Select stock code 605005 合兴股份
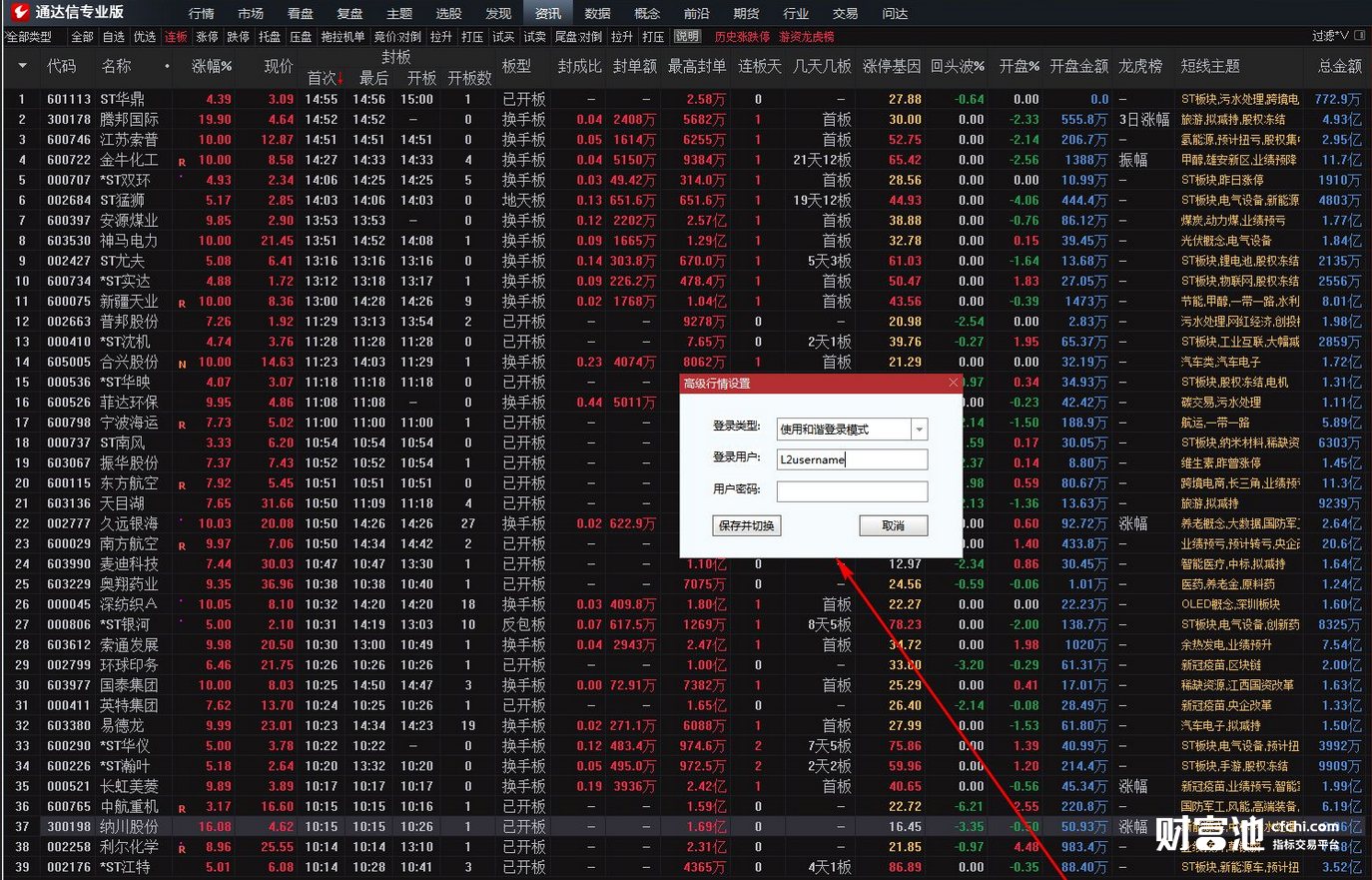1372x880 pixels. tap(686, 362)
